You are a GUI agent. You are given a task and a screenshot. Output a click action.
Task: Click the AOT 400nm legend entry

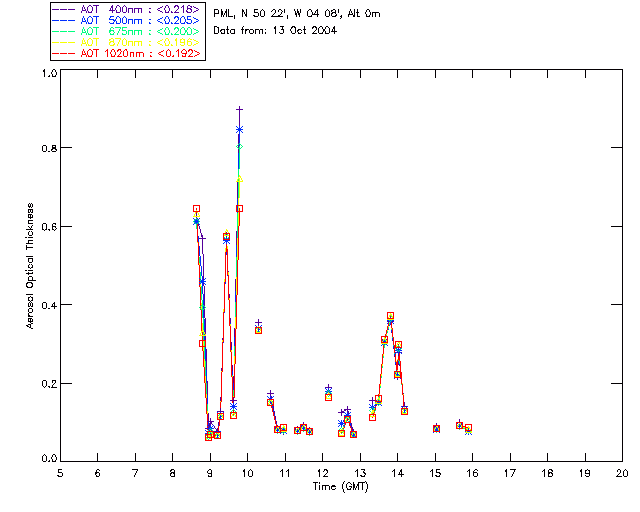126,9
